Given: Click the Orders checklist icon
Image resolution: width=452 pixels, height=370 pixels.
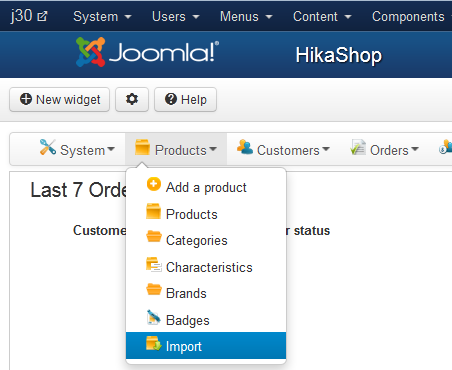Looking at the screenshot, I should 358,147.
